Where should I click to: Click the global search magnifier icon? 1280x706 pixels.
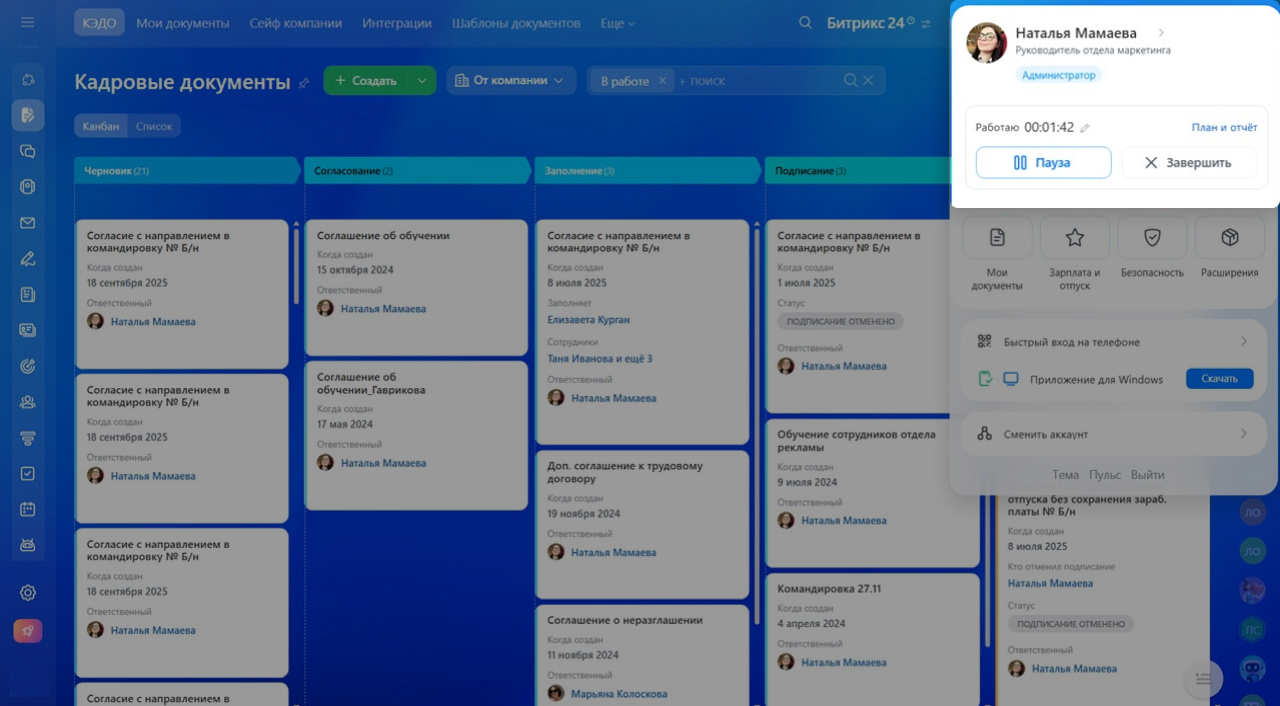(806, 23)
